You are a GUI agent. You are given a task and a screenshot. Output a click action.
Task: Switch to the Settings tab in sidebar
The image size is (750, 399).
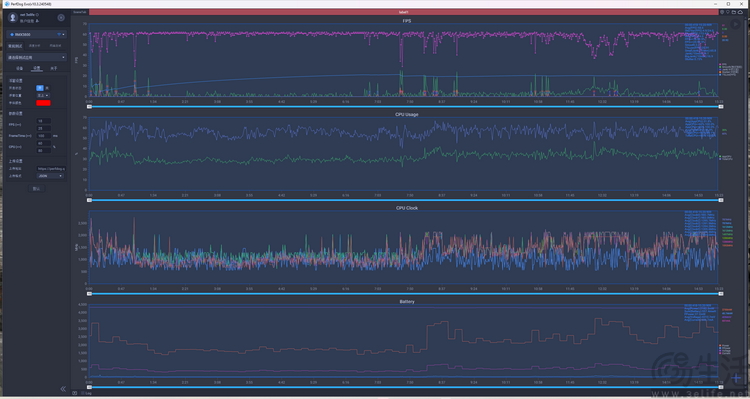click(x=36, y=68)
